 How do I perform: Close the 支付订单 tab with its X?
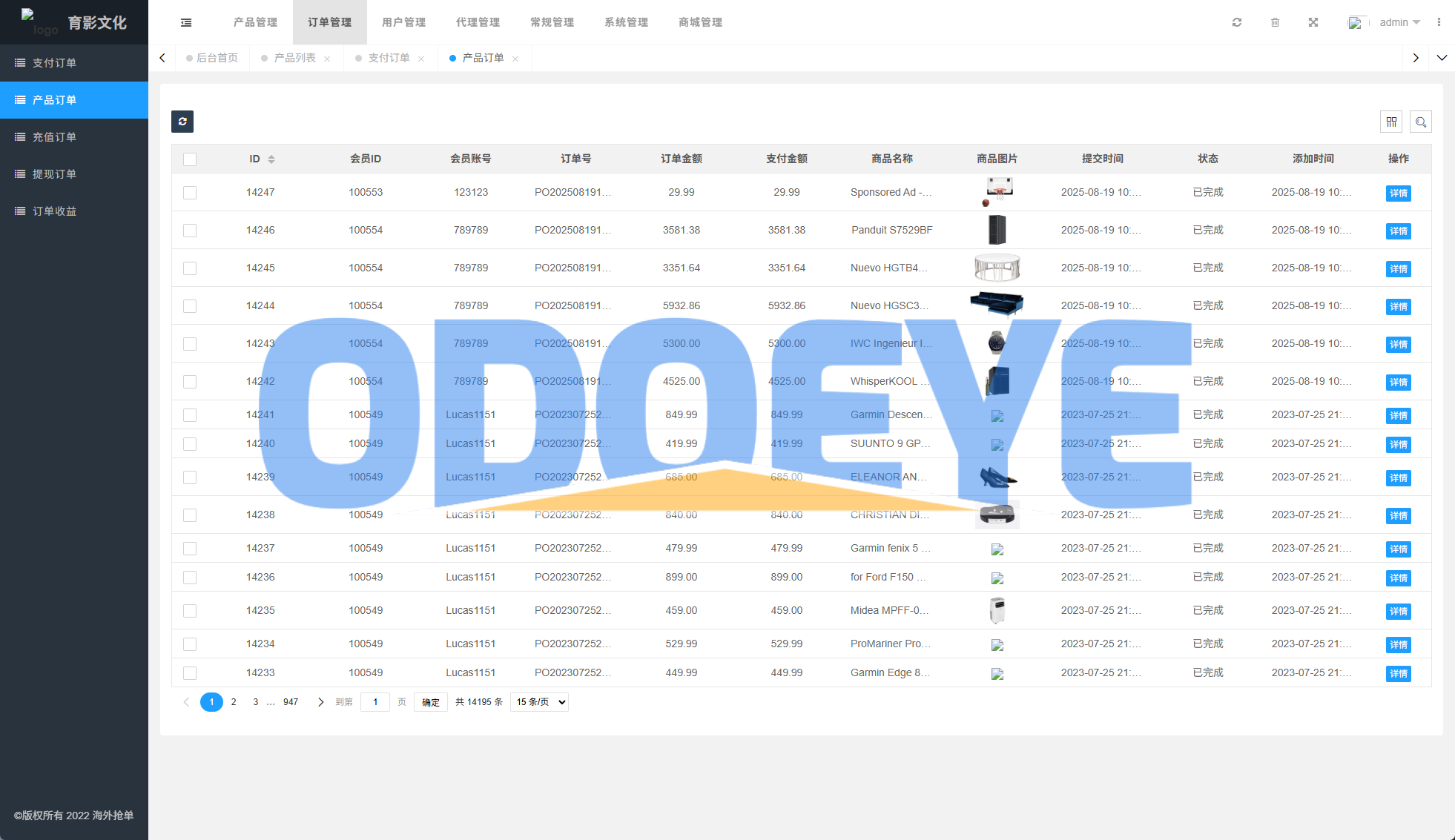tap(421, 59)
